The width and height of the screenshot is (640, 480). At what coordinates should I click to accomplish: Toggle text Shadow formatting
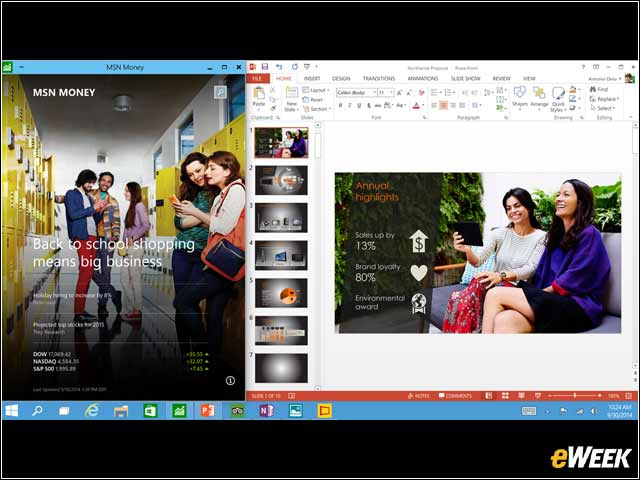369,106
